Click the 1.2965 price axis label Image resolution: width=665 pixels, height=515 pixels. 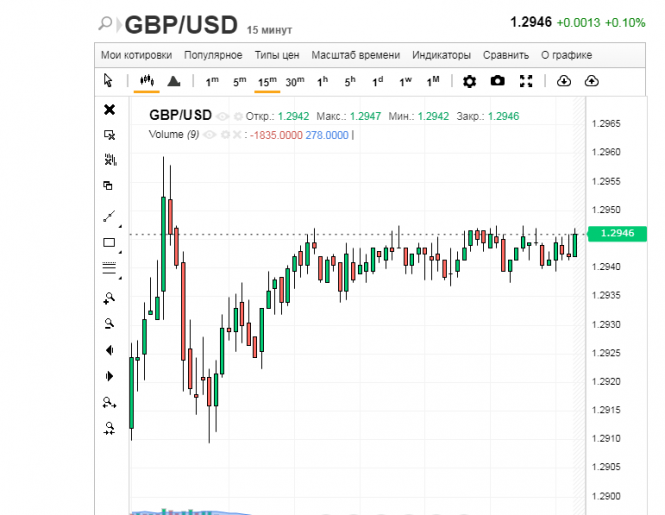point(606,123)
